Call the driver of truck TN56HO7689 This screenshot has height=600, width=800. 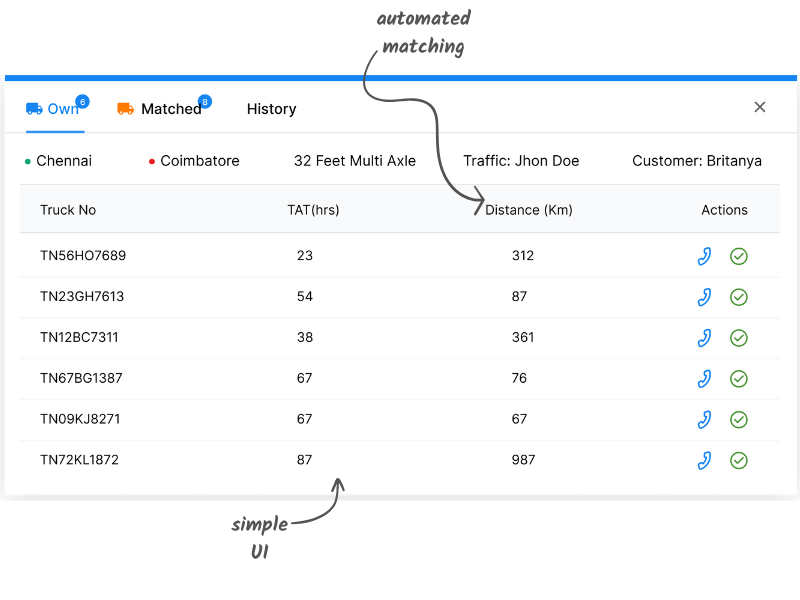pos(704,256)
